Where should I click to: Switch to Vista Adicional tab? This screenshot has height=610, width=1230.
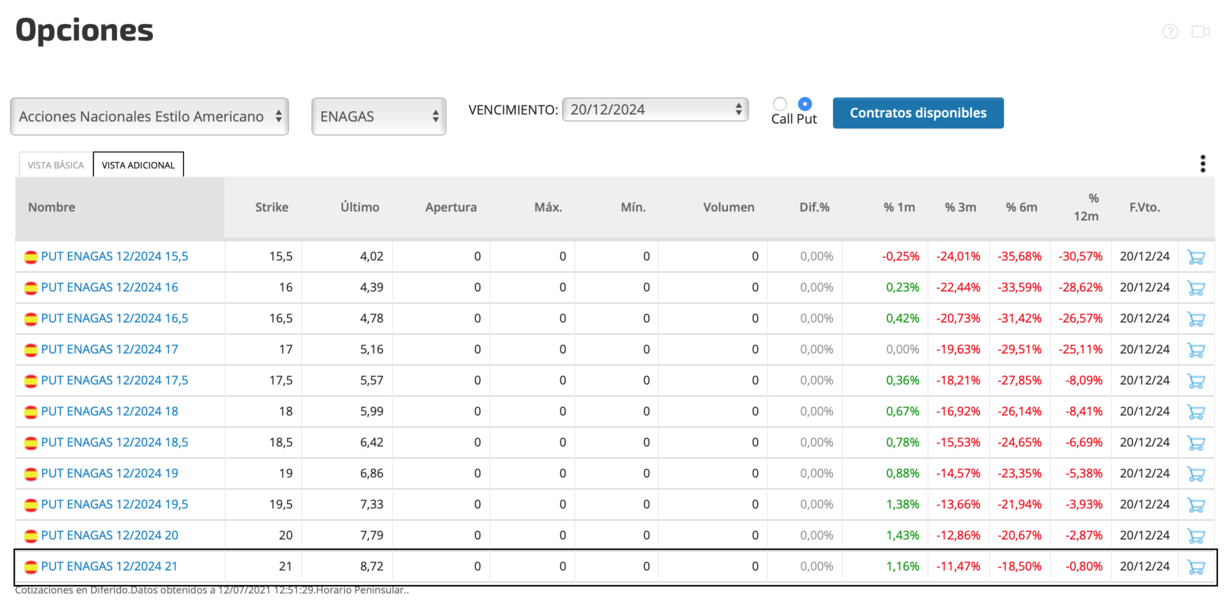[x=139, y=165]
